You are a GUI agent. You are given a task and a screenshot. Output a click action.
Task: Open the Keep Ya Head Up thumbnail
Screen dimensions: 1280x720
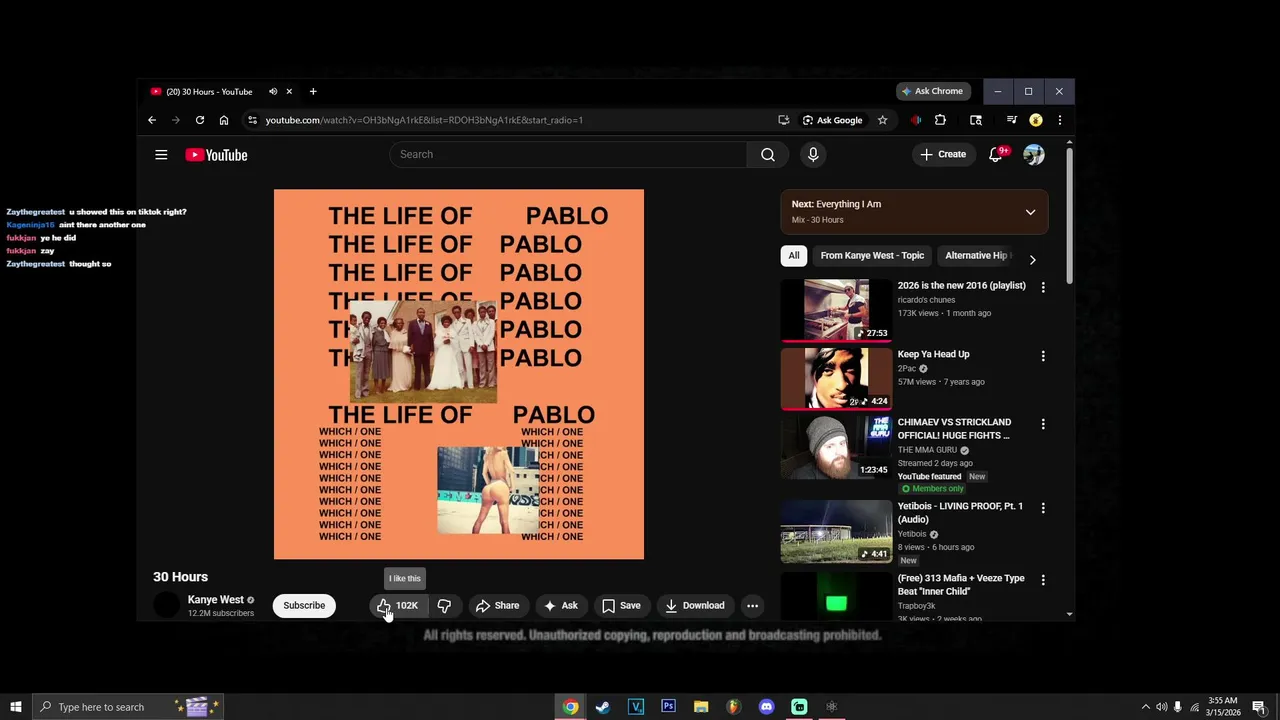tap(836, 378)
